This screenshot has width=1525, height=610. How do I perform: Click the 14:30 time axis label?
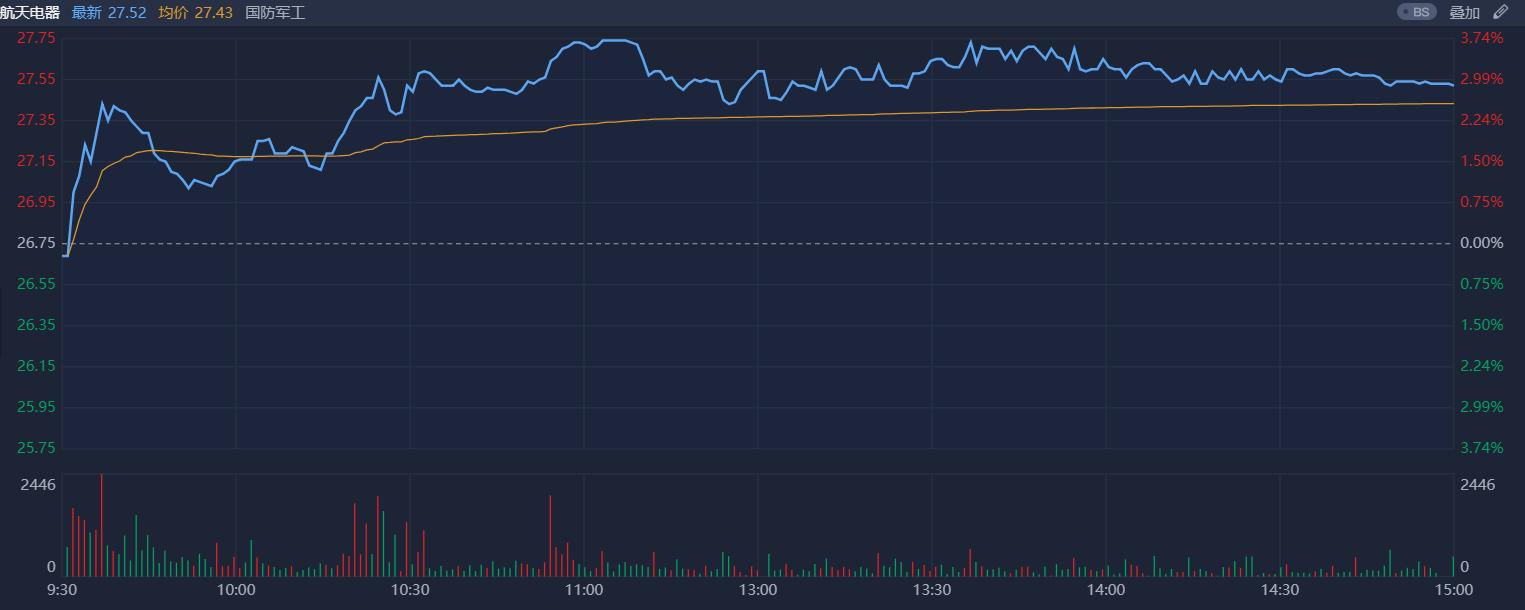point(1280,590)
